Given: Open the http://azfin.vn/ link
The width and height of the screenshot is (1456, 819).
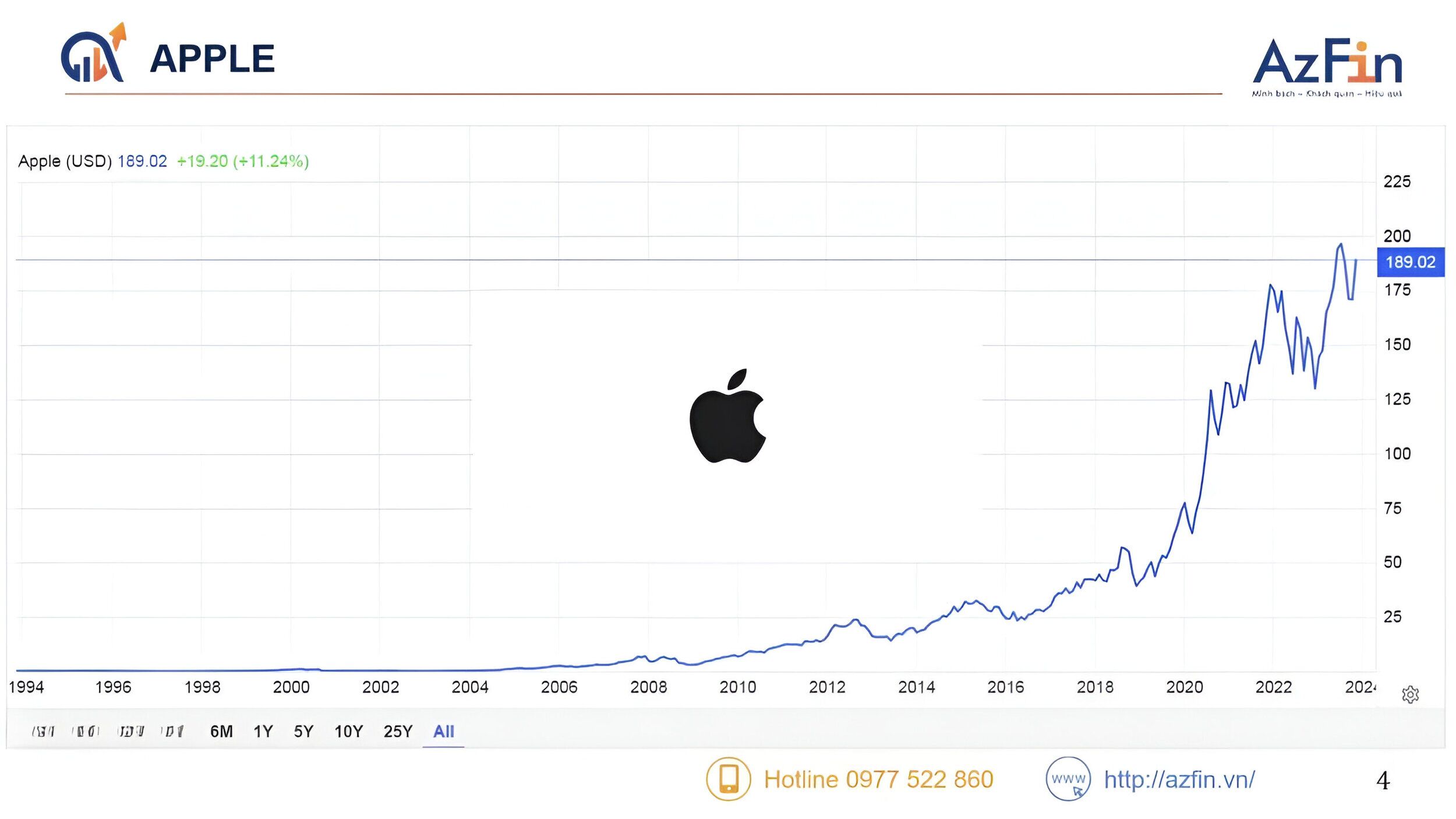Looking at the screenshot, I should [x=1179, y=779].
